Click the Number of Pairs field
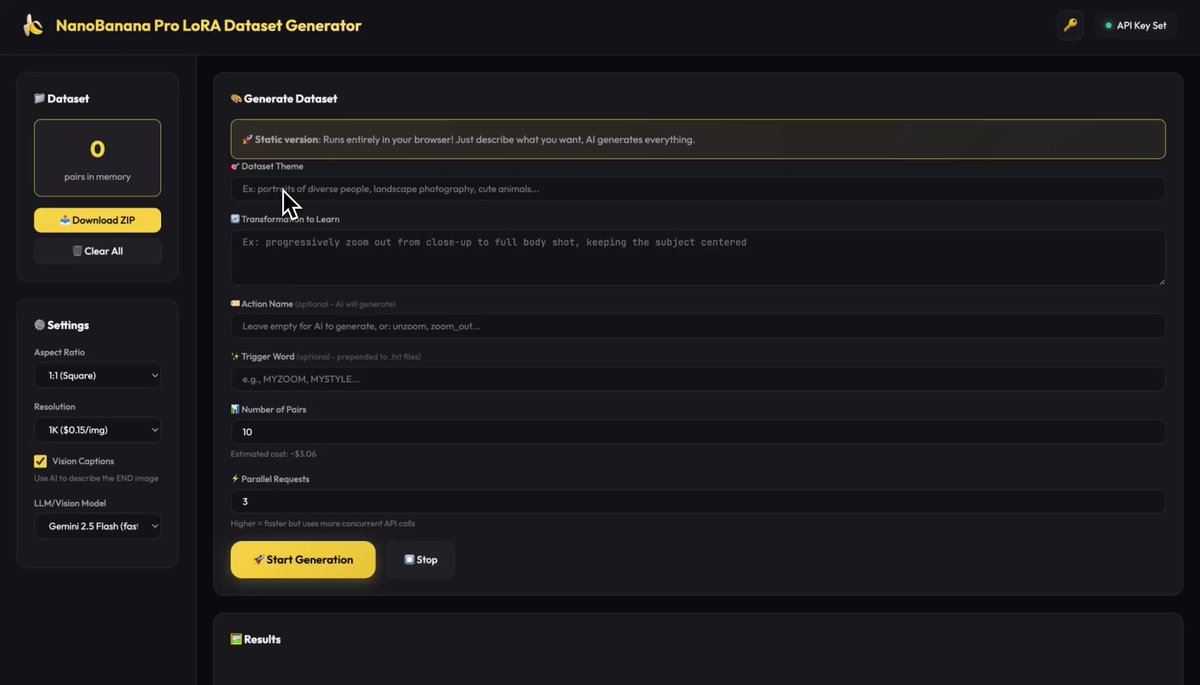This screenshot has height=685, width=1200. tap(698, 432)
